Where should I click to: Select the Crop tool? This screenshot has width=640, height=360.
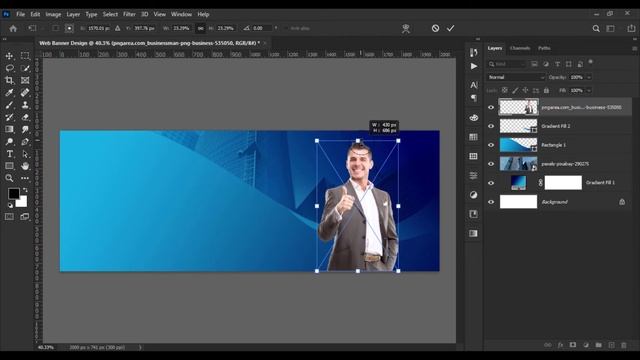9,80
